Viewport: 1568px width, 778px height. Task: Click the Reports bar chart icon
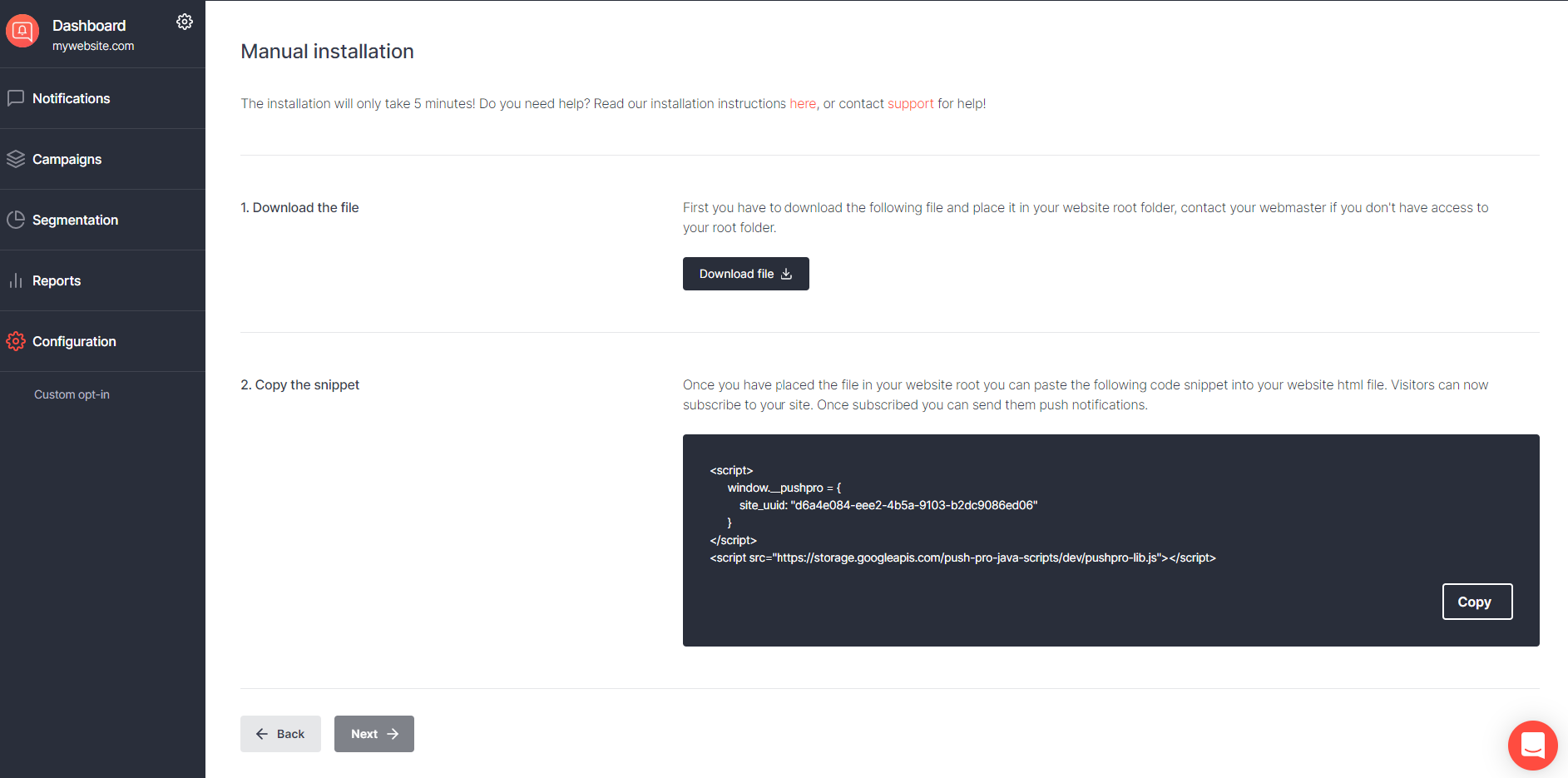click(x=16, y=280)
